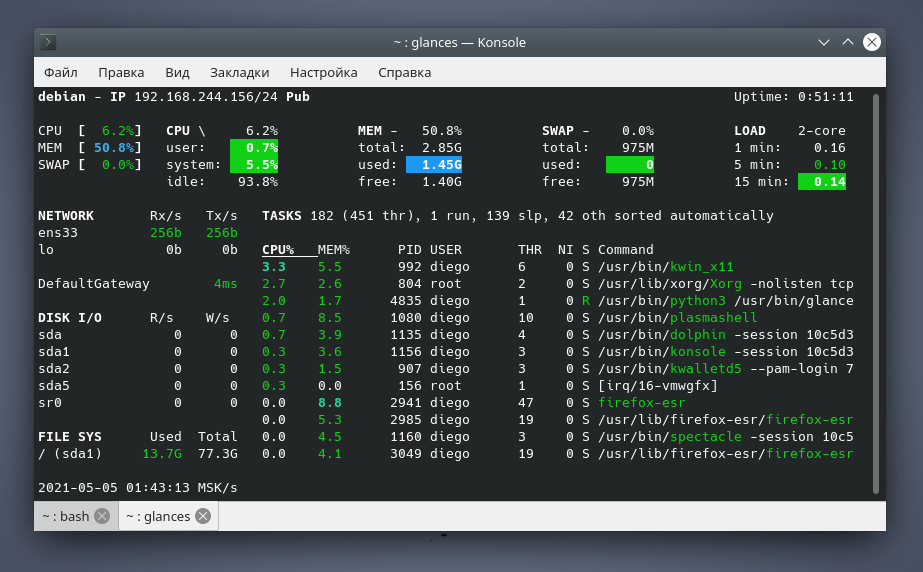The image size is (923, 572).
Task: Open the Вид menu
Action: coord(177,73)
